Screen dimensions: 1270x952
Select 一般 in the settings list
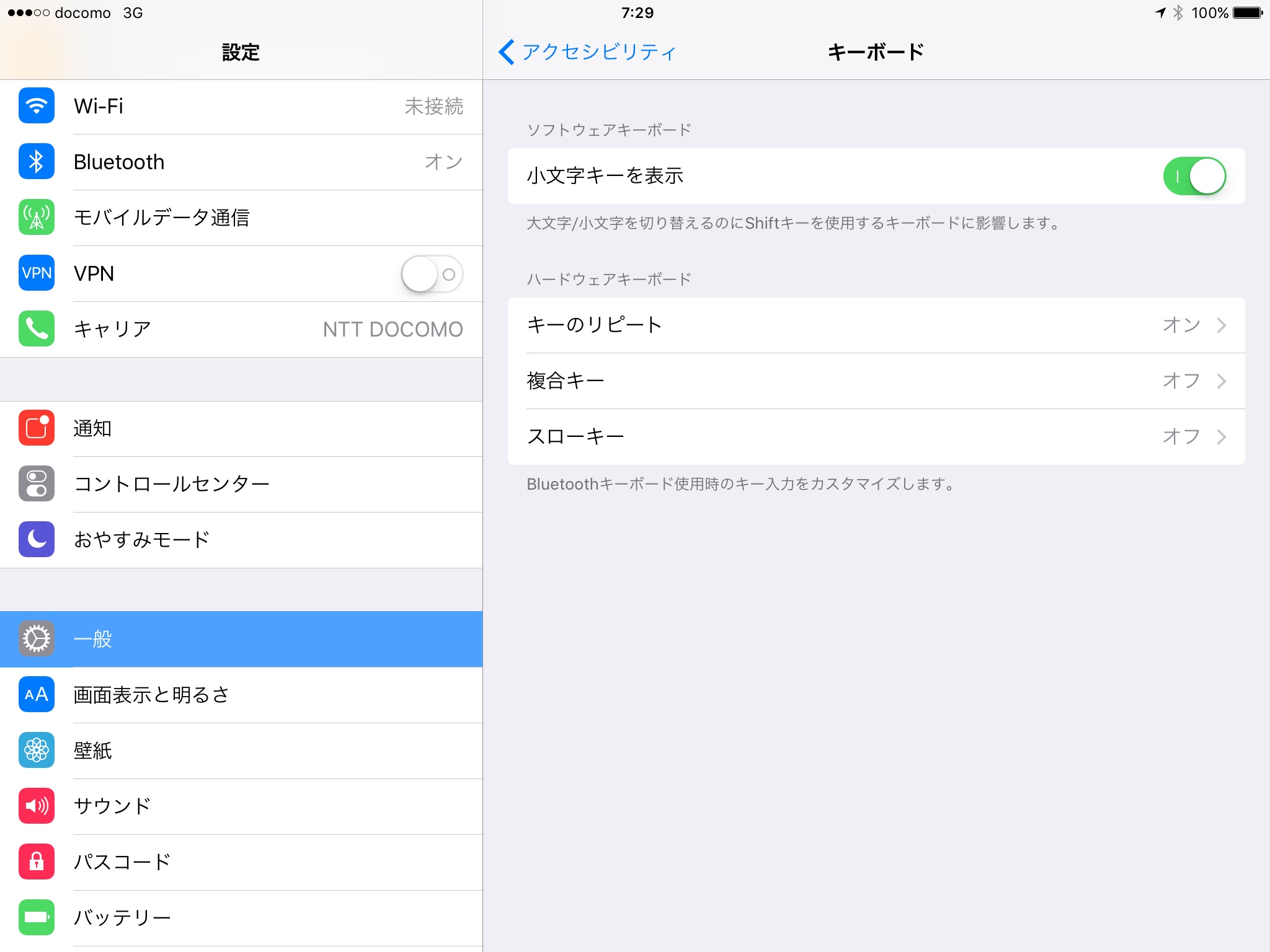(241, 639)
